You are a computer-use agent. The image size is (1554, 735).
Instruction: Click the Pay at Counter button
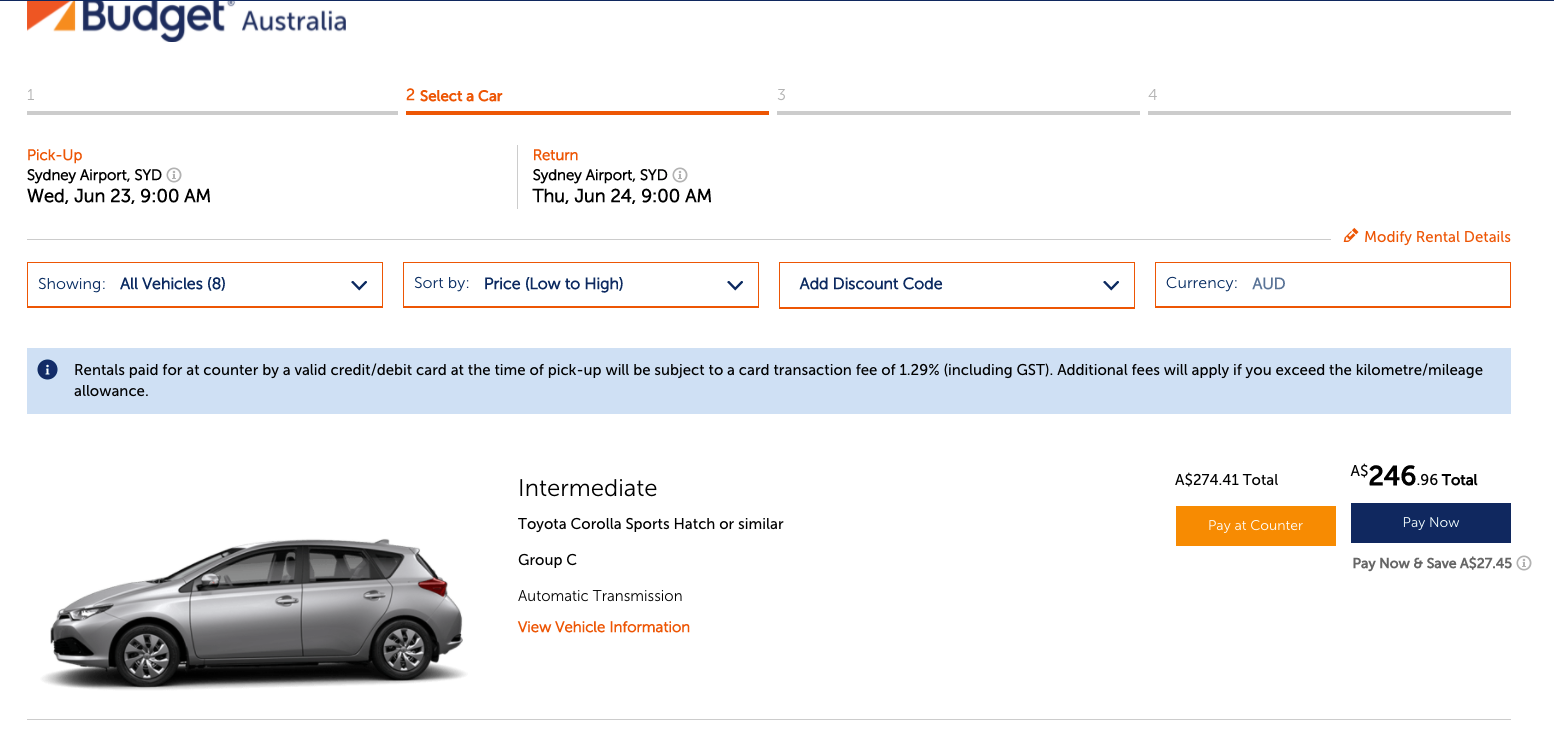[1256, 525]
